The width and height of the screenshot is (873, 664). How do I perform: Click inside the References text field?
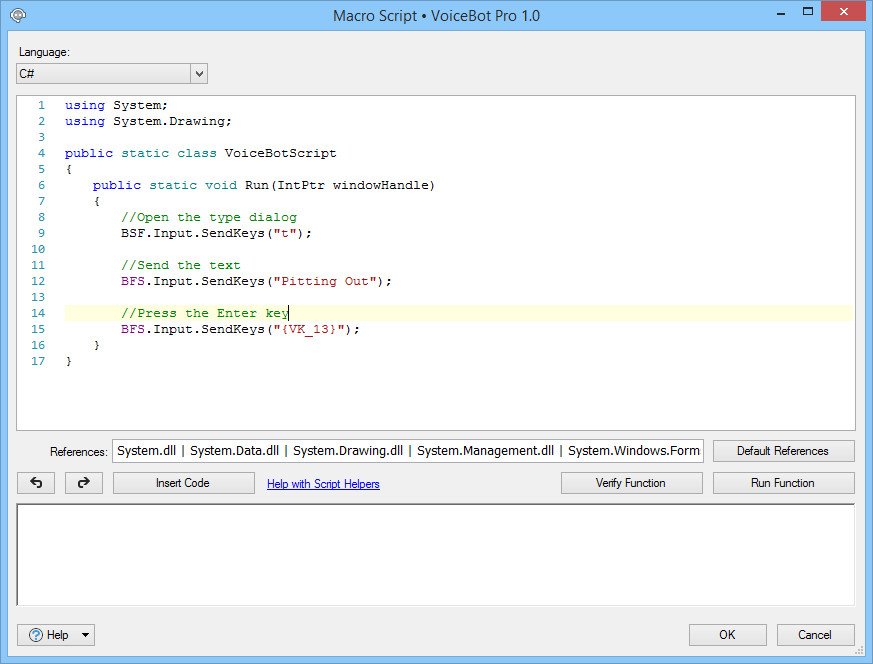(x=408, y=451)
